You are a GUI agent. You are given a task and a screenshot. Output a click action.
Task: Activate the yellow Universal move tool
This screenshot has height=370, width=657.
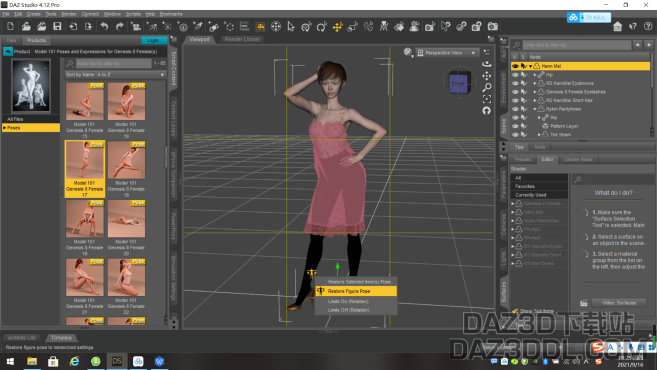coord(337,27)
